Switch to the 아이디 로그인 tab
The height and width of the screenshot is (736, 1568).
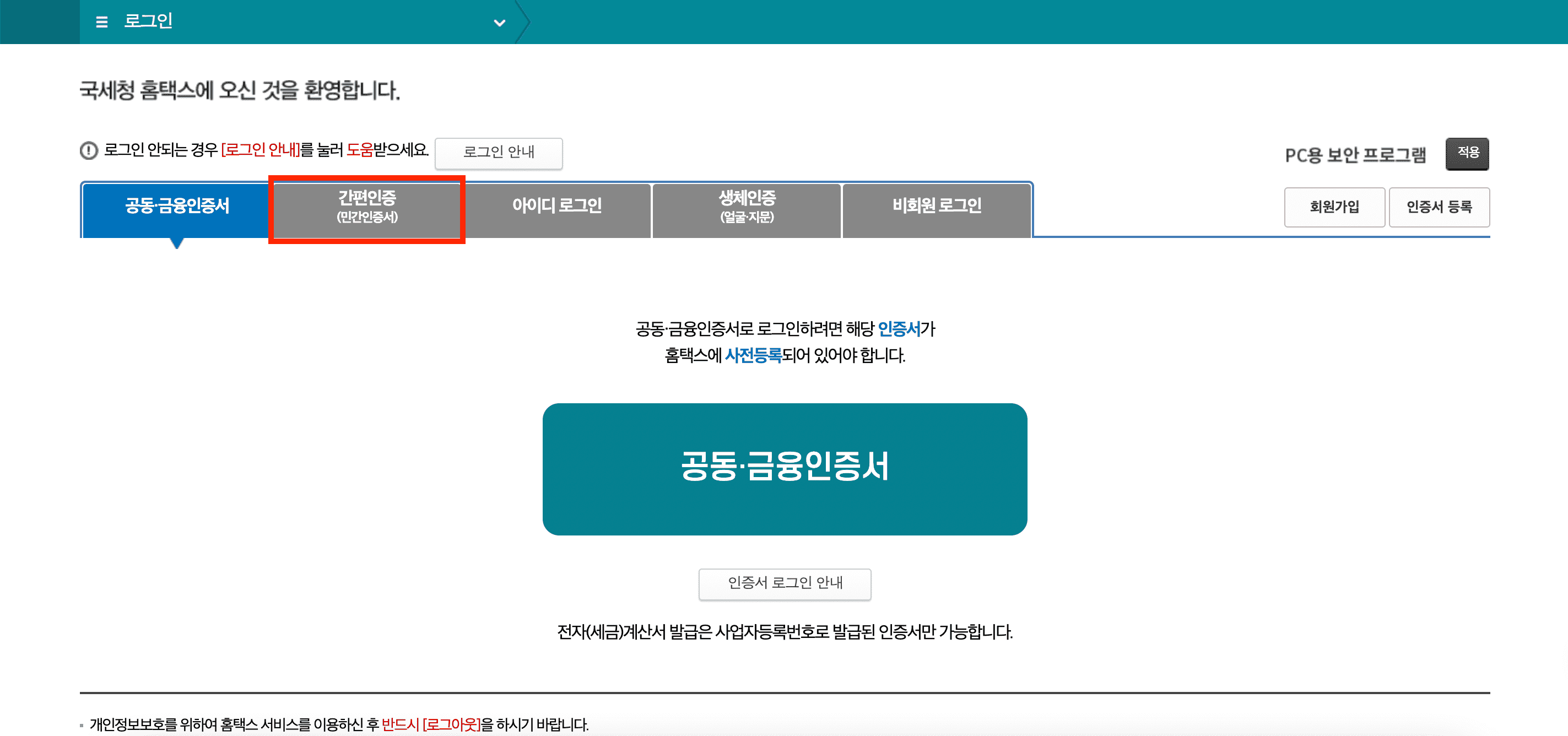(x=556, y=207)
